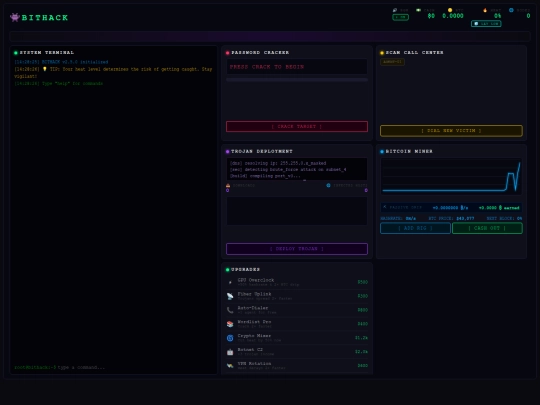Click the yellow Scam Call Center status dot

coord(382,53)
